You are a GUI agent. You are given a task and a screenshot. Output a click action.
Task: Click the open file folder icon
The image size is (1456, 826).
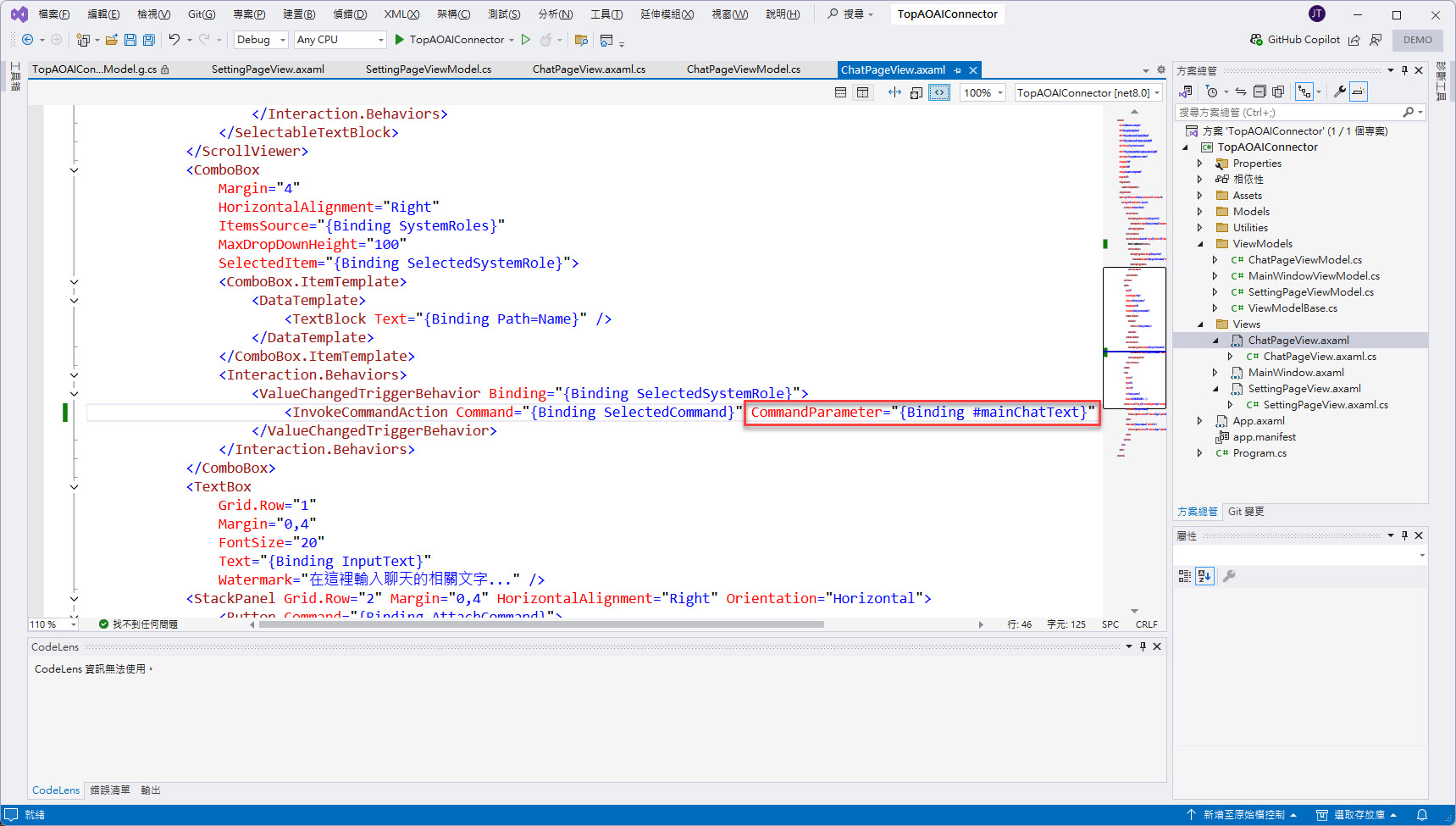(x=111, y=40)
